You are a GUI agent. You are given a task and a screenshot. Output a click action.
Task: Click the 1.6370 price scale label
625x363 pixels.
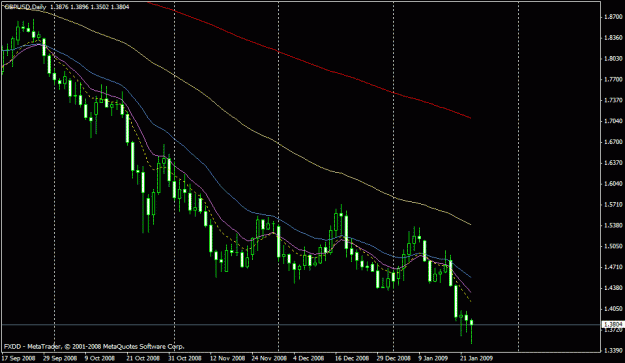(613, 163)
